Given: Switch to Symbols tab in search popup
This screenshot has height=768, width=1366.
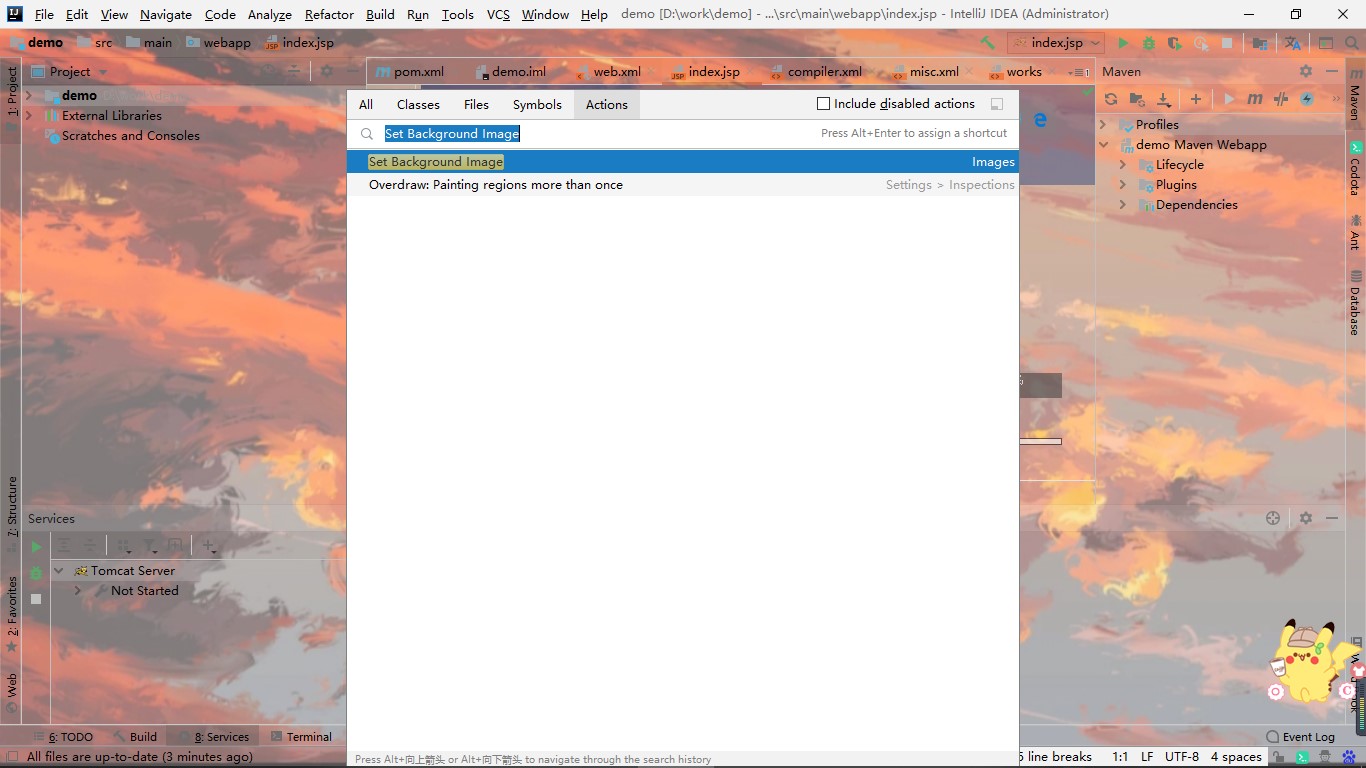Looking at the screenshot, I should 537,104.
